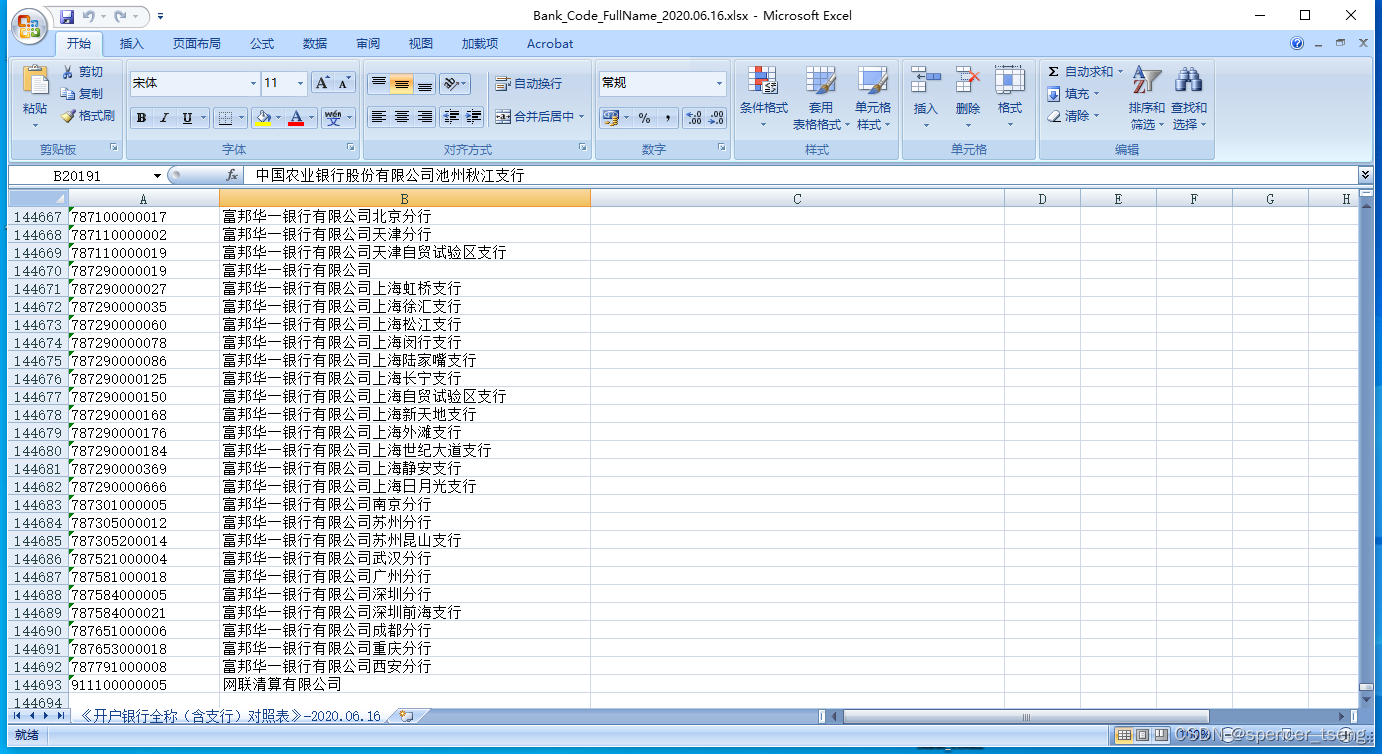
Task: Open font name 宋体 dropdown
Action: click(253, 83)
